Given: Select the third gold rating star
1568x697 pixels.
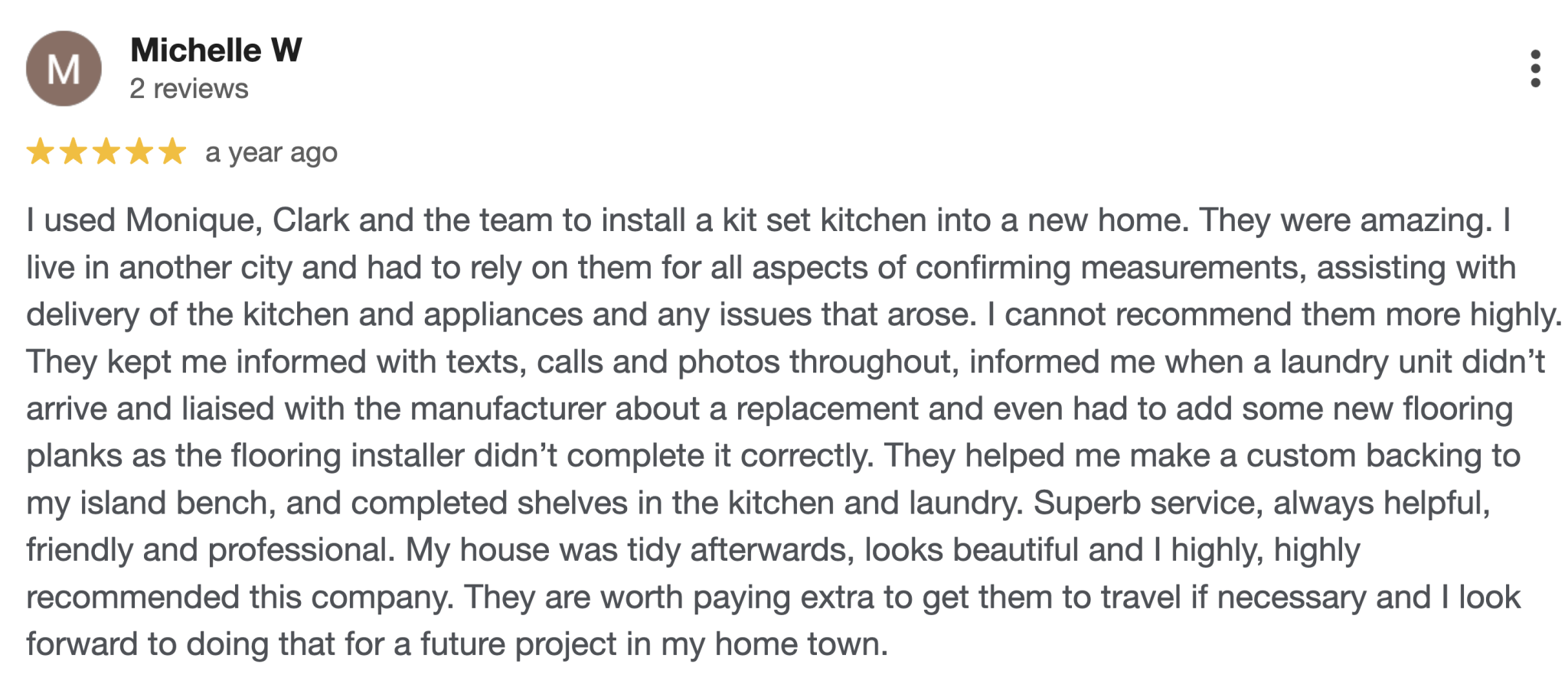Looking at the screenshot, I should pyautogui.click(x=106, y=151).
